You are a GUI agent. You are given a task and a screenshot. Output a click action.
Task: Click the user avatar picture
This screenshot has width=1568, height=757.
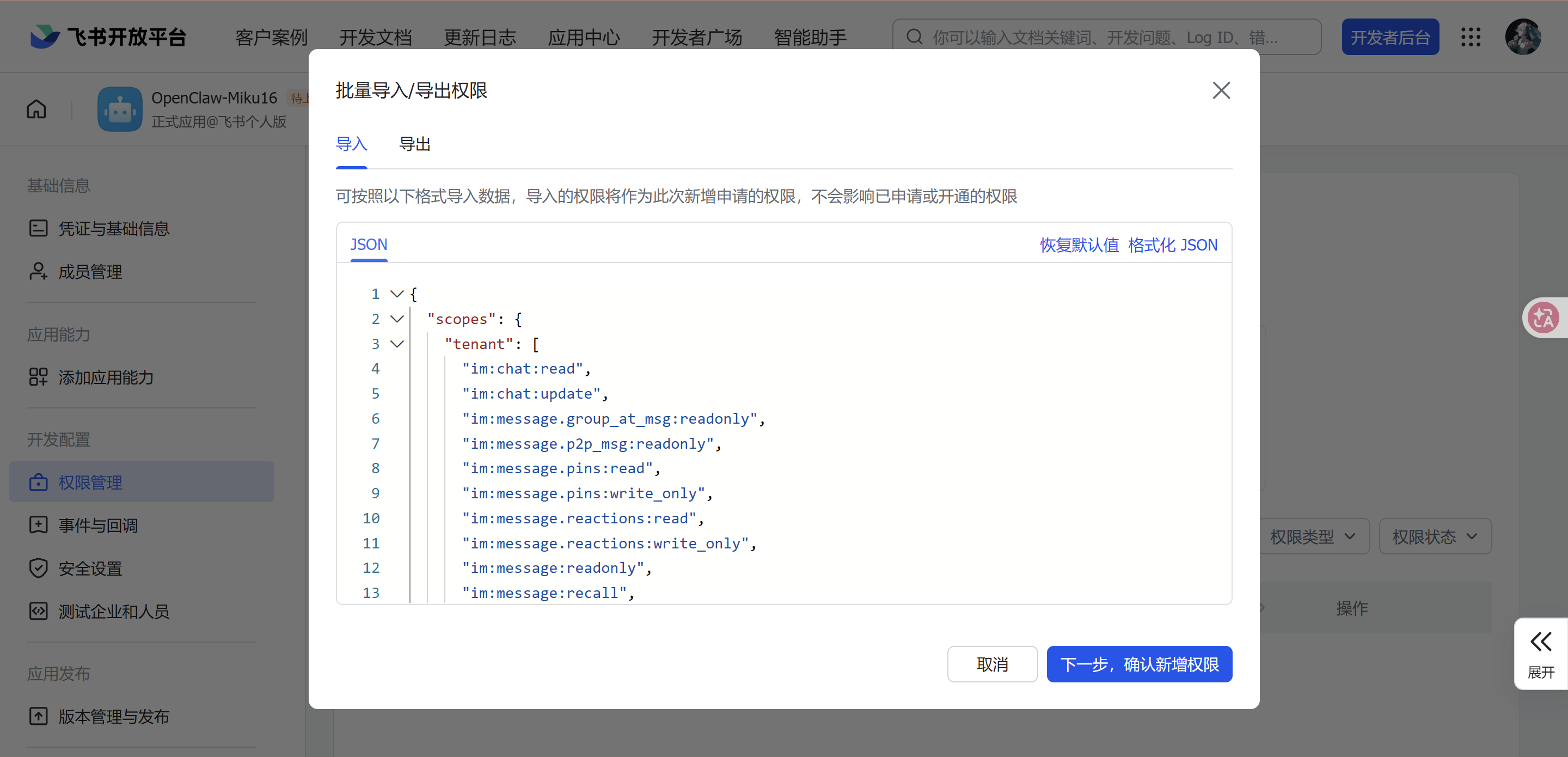tap(1522, 37)
